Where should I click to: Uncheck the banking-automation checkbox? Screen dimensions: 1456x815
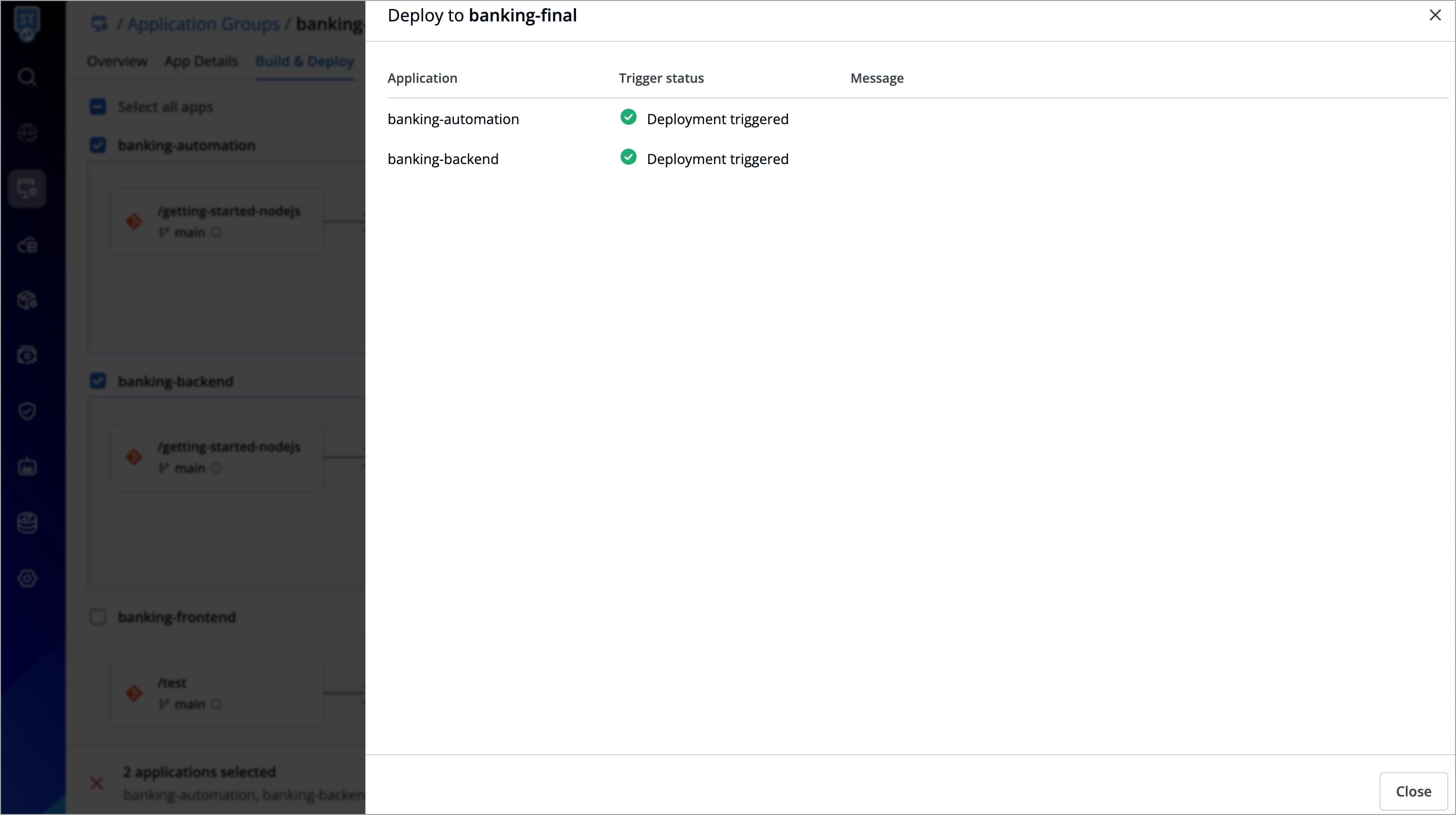pyautogui.click(x=98, y=145)
